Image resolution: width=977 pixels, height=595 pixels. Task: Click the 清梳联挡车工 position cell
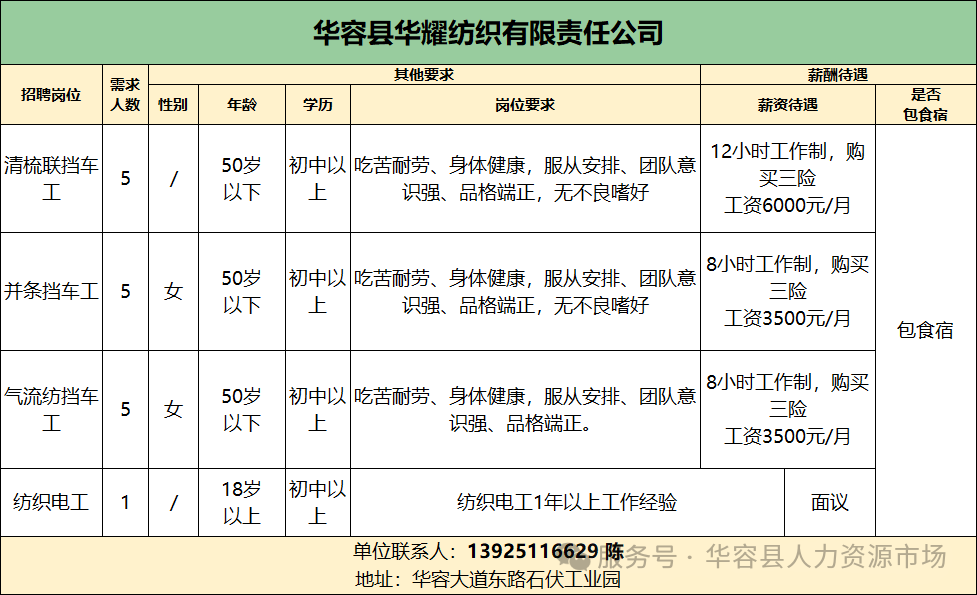coord(51,179)
